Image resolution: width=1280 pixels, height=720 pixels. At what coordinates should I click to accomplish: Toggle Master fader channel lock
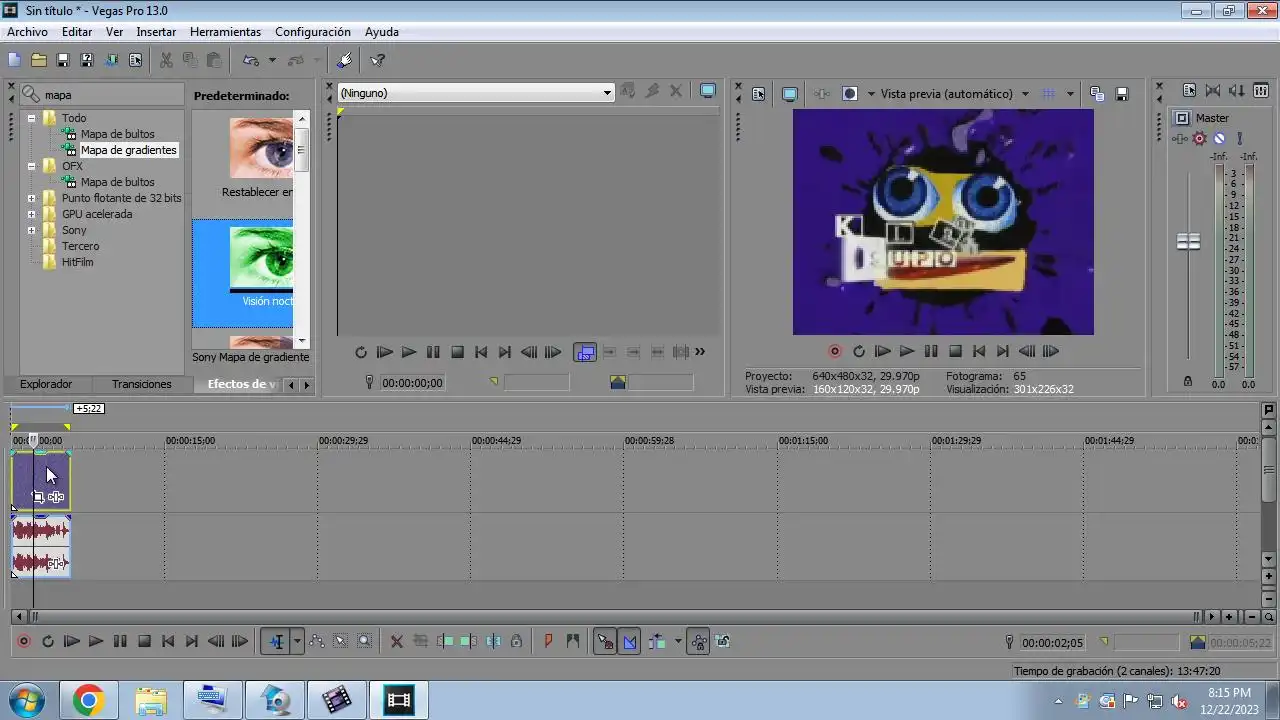coord(1188,381)
